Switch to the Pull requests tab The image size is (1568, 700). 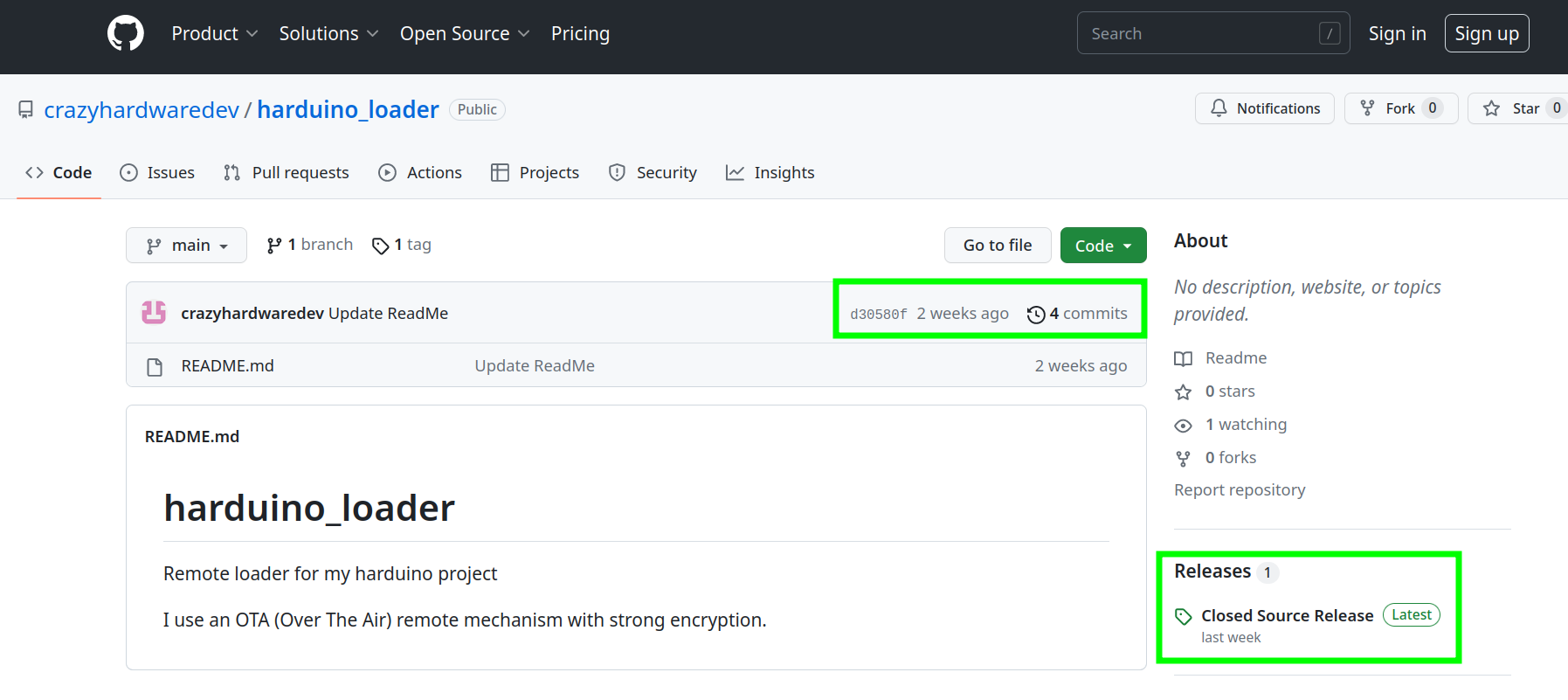click(x=287, y=173)
